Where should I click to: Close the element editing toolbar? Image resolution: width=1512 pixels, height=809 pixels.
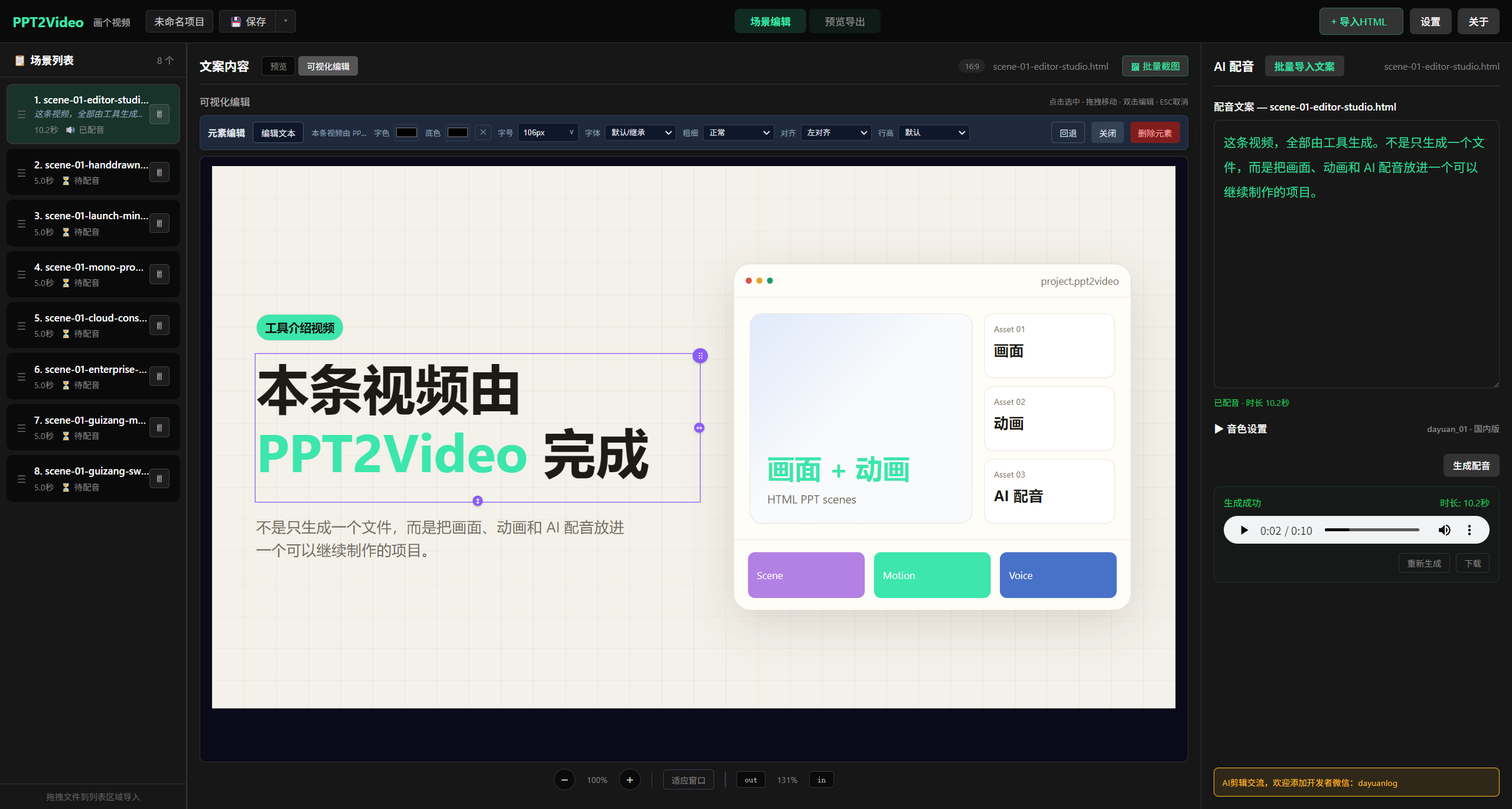pos(1107,132)
